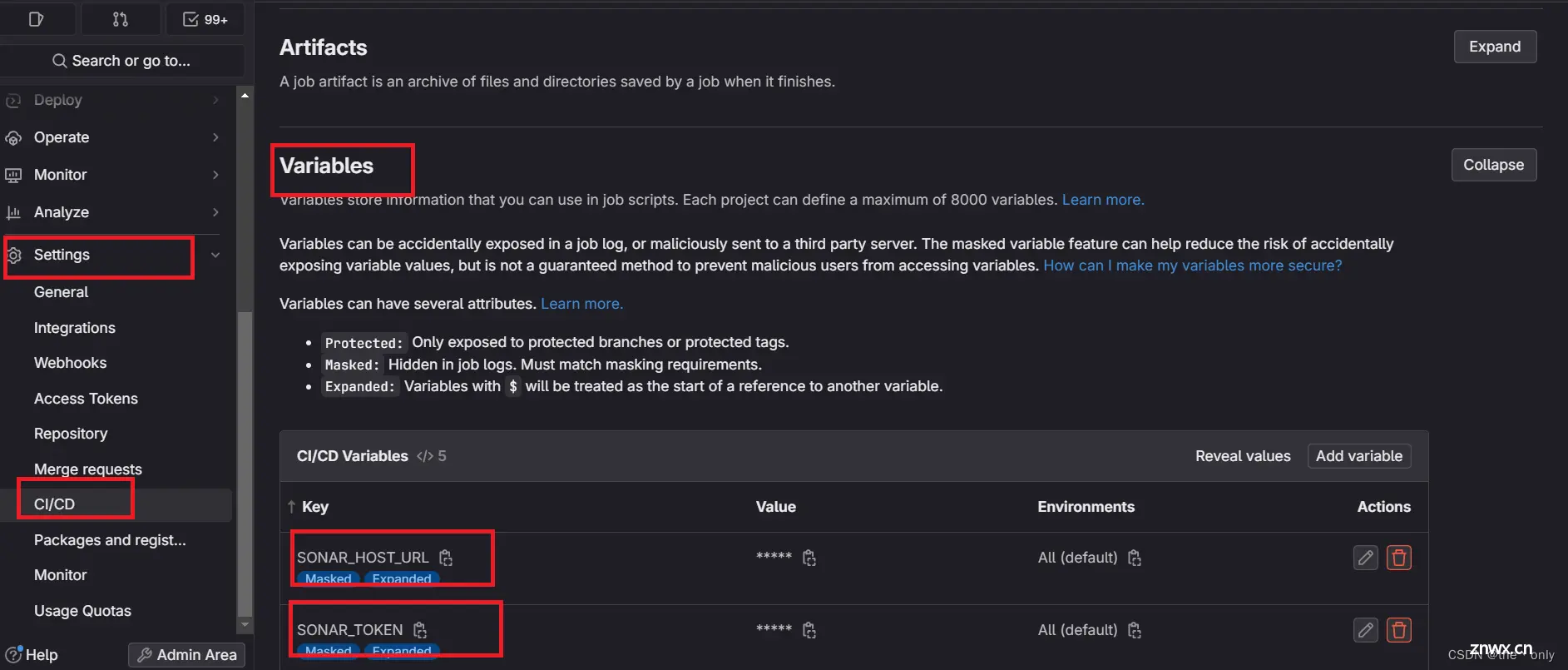Copy the SONAR_HOST_URL masked value
Image resolution: width=1568 pixels, height=670 pixels.
(809, 558)
